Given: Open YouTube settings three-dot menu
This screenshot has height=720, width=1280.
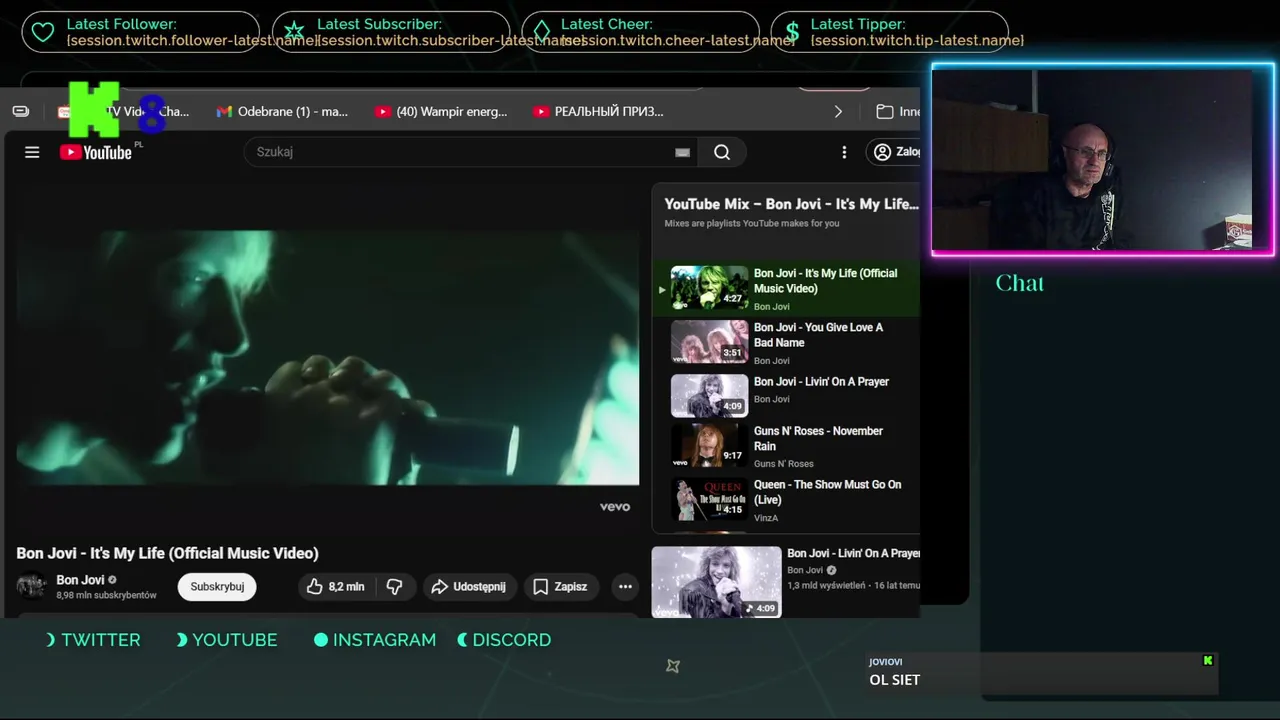Looking at the screenshot, I should tap(844, 152).
